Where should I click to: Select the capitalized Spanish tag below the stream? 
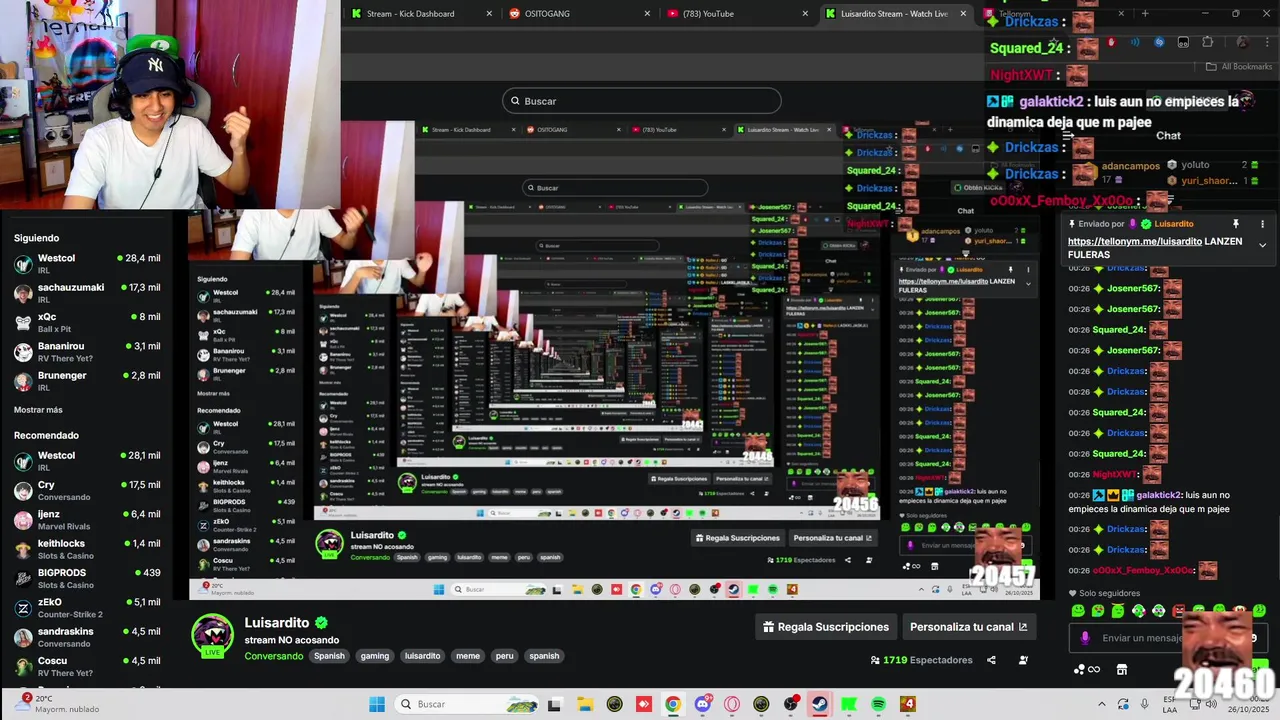pyautogui.click(x=329, y=656)
